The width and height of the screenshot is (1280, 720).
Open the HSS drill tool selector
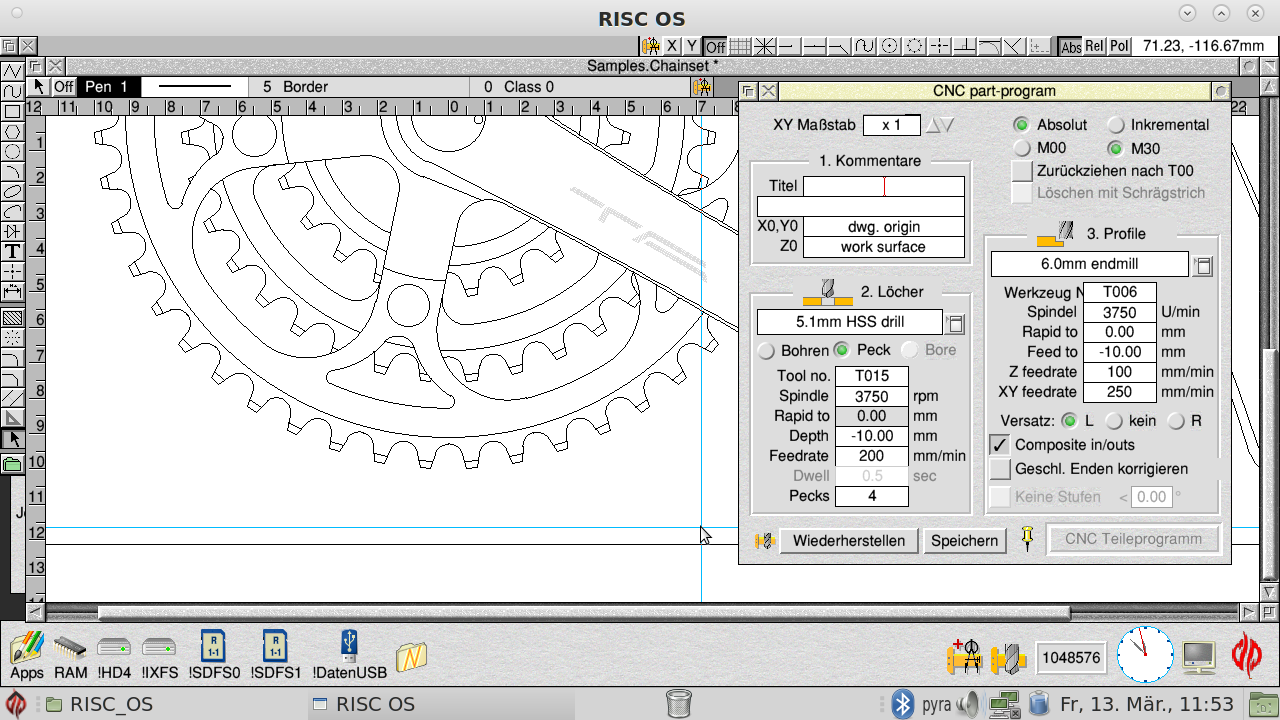pyautogui.click(x=956, y=322)
